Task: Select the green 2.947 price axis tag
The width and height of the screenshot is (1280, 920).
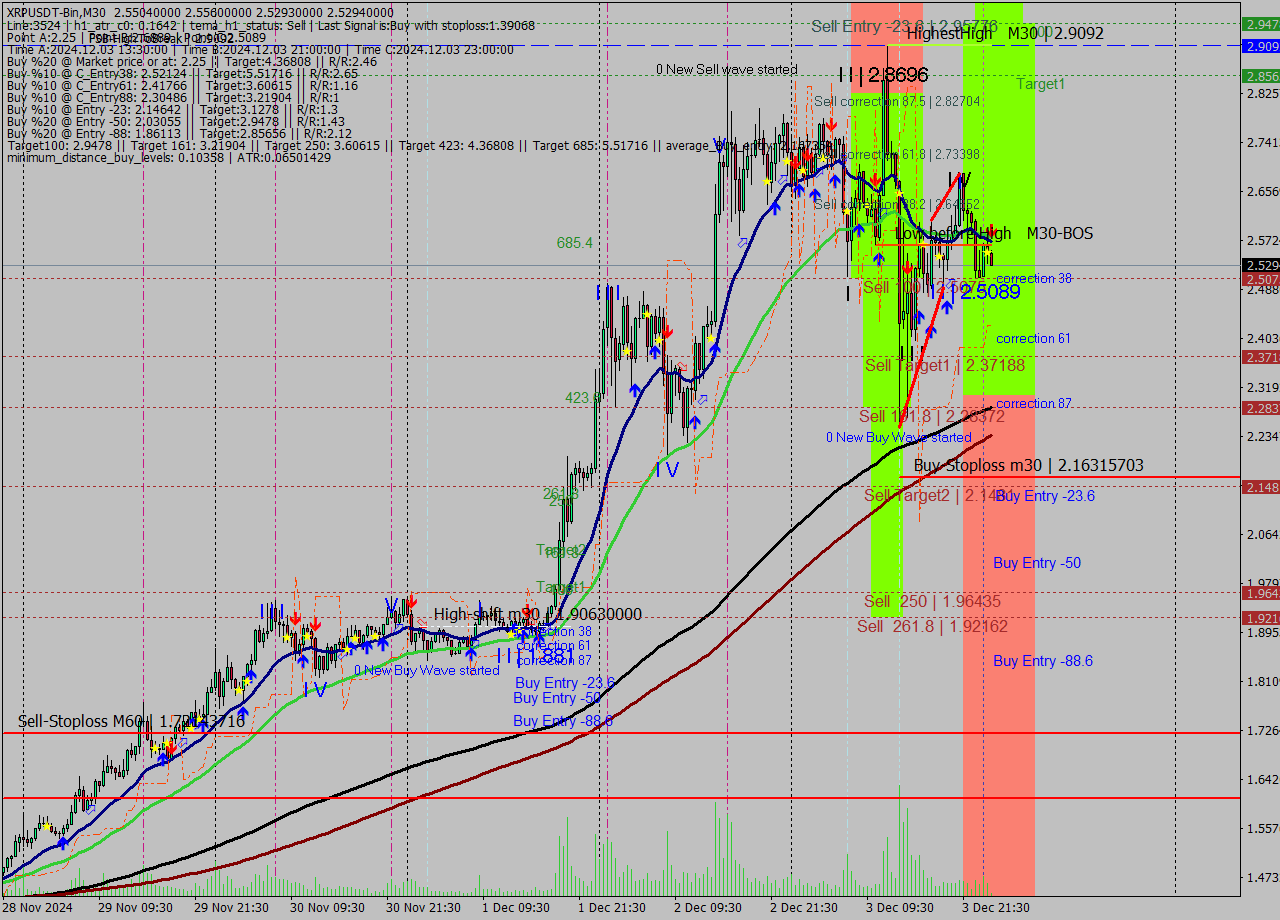Action: [1260, 24]
